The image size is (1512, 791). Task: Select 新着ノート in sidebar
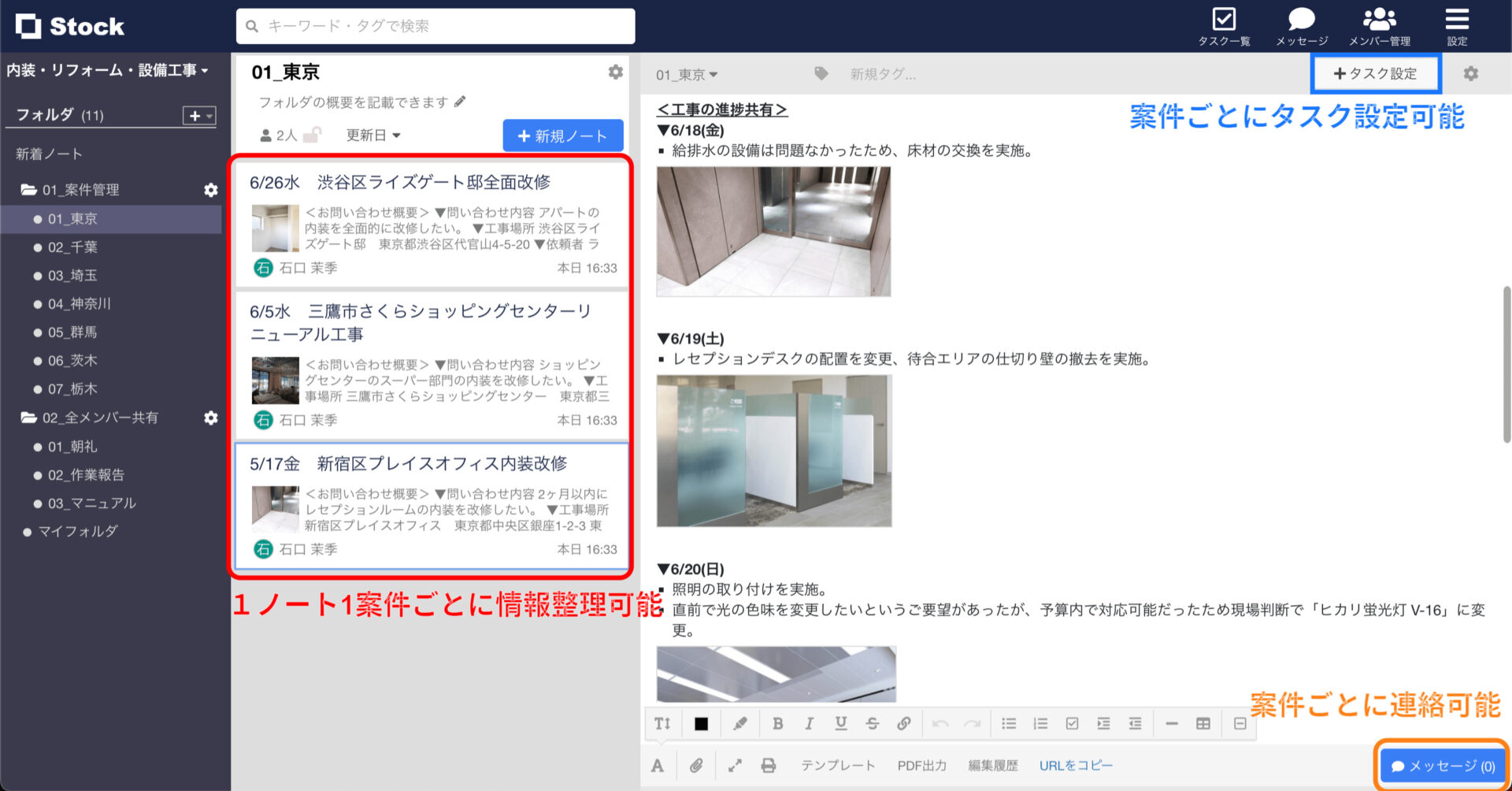(49, 154)
